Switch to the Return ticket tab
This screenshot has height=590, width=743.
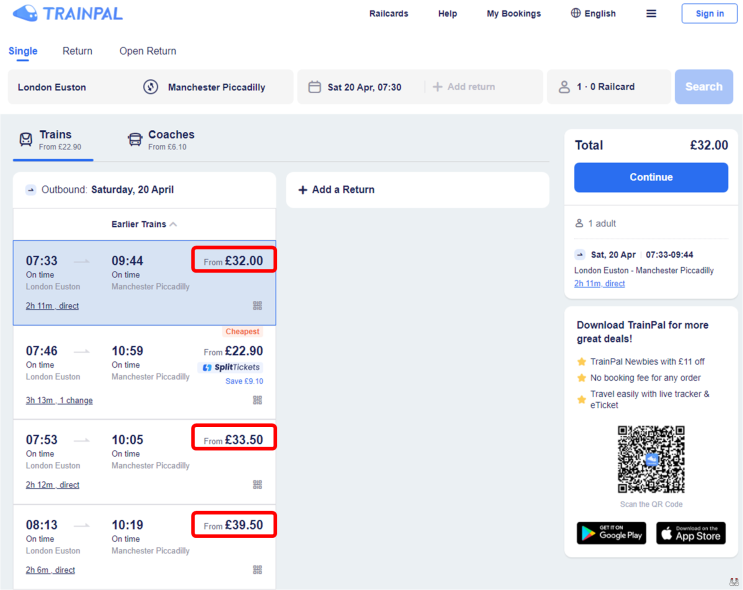(77, 51)
